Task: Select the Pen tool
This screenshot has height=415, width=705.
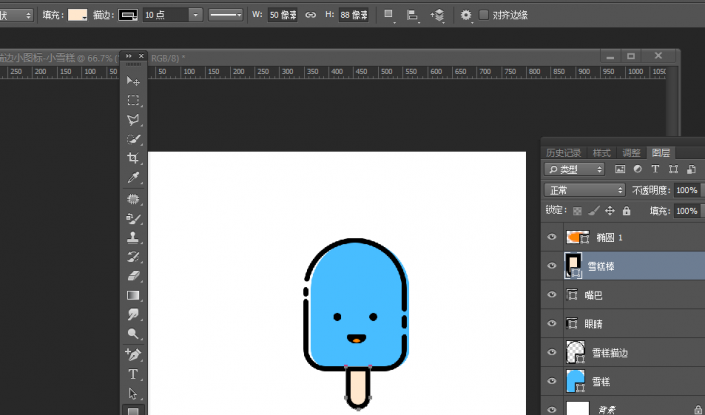Action: pyautogui.click(x=133, y=355)
